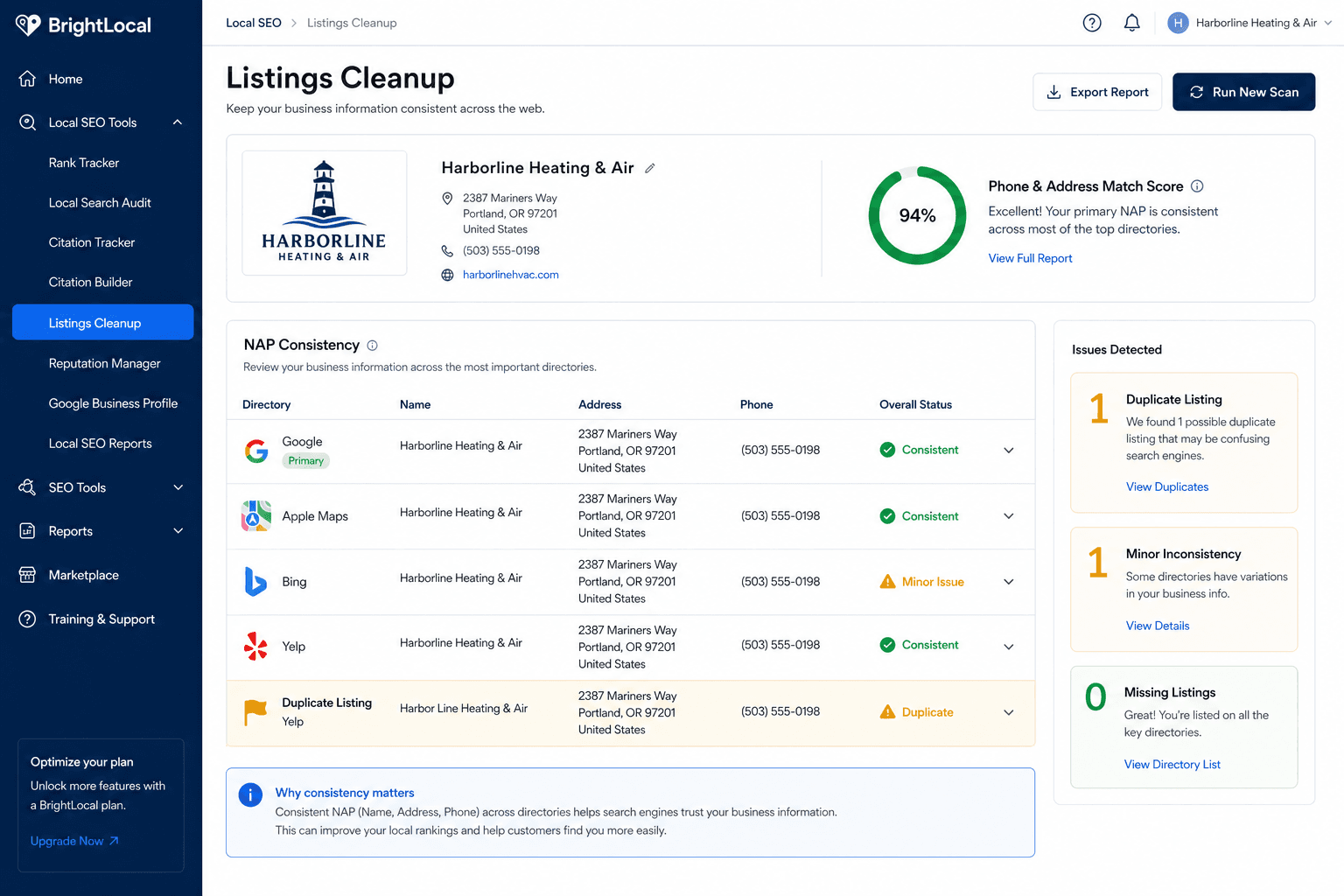
Task: Click the Harborline lighthouse logo
Action: (x=324, y=213)
